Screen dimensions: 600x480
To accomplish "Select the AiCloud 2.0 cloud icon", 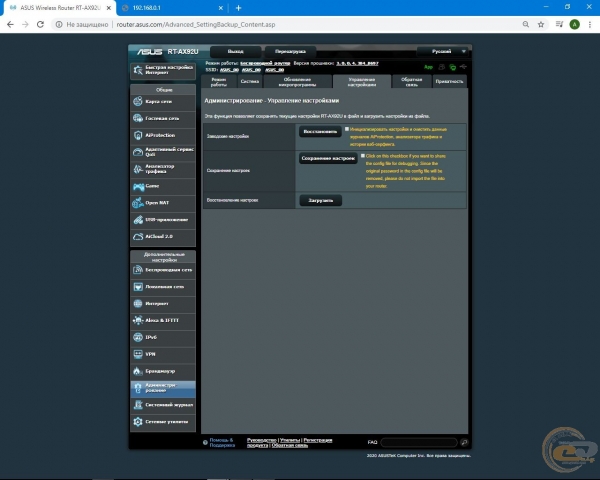I will [138, 236].
